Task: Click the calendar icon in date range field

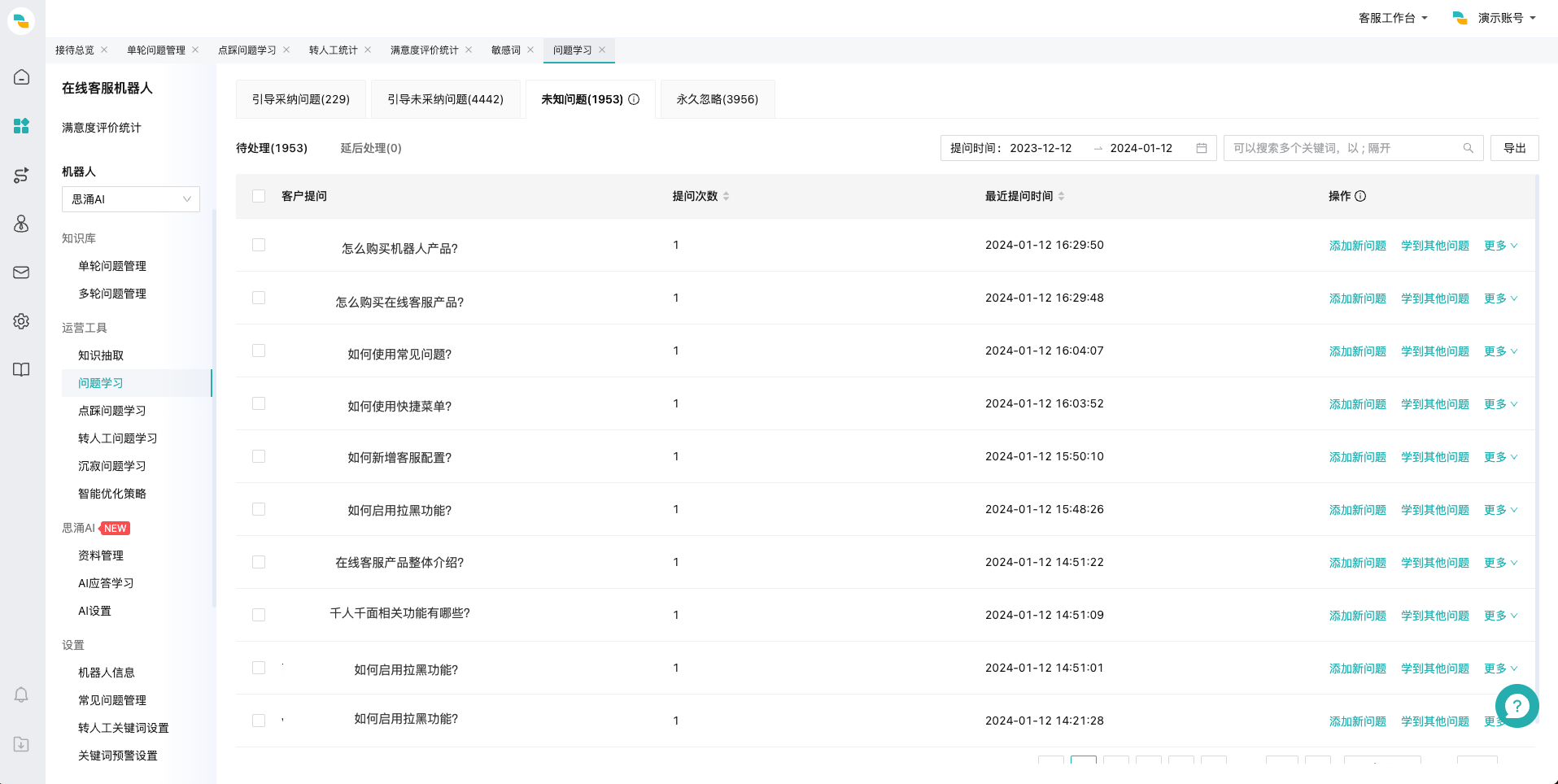Action: click(1202, 148)
